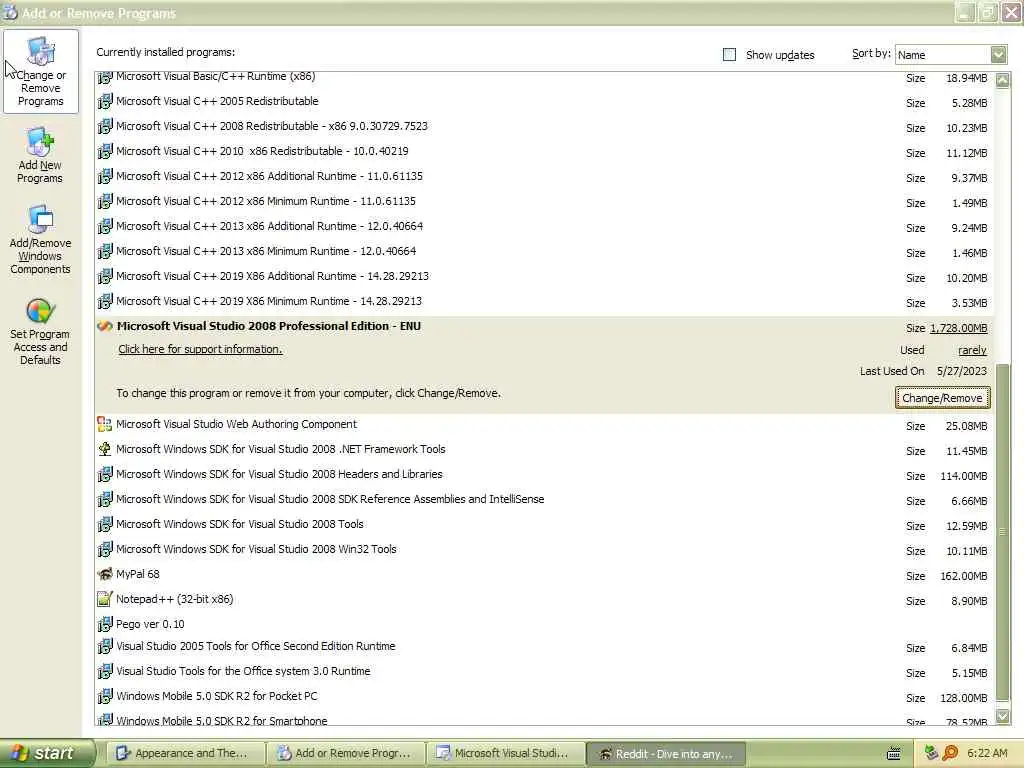This screenshot has height=768, width=1024.
Task: Click the 162.00MB size value for MyPal
Action: 963,576
